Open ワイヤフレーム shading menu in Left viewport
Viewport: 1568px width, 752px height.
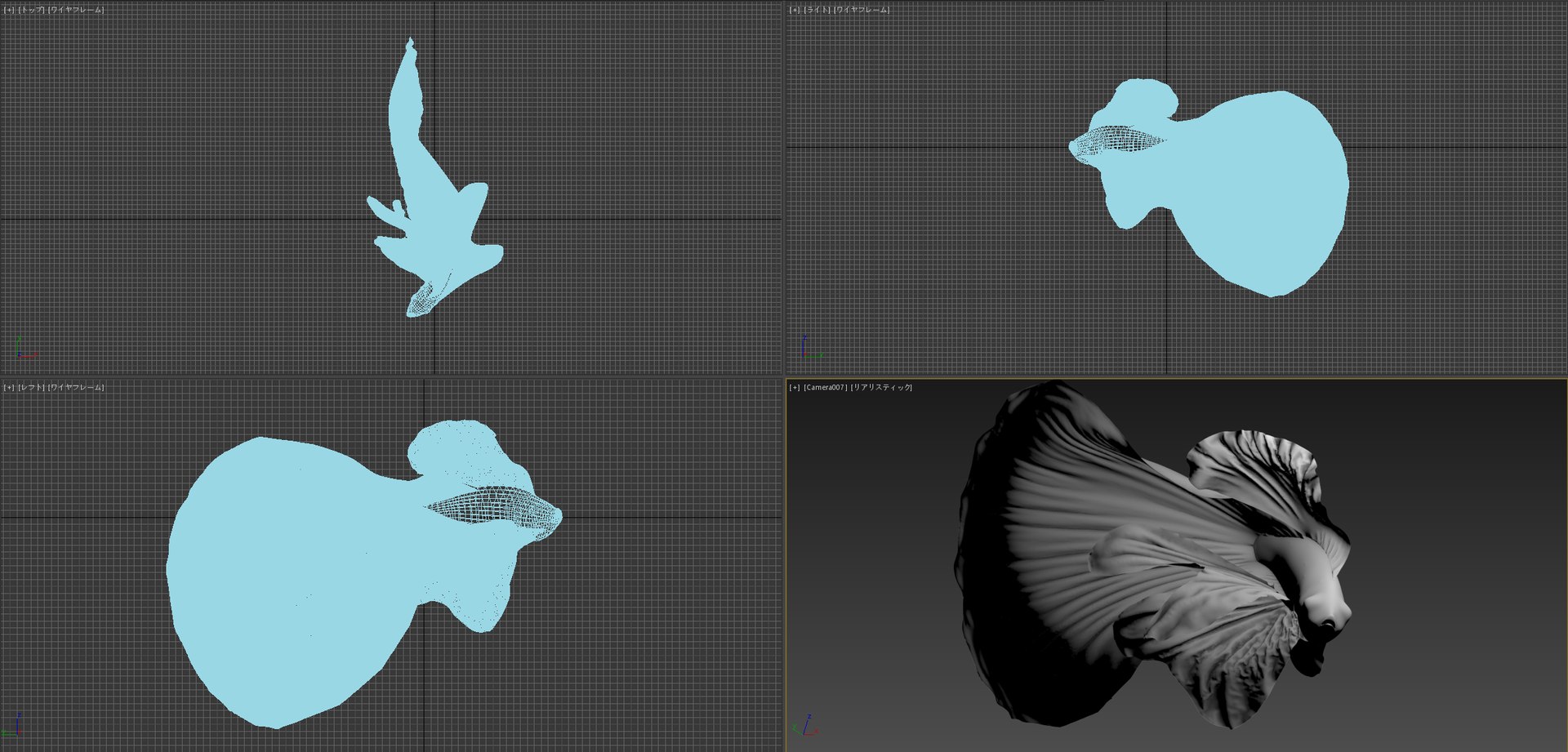pos(76,387)
